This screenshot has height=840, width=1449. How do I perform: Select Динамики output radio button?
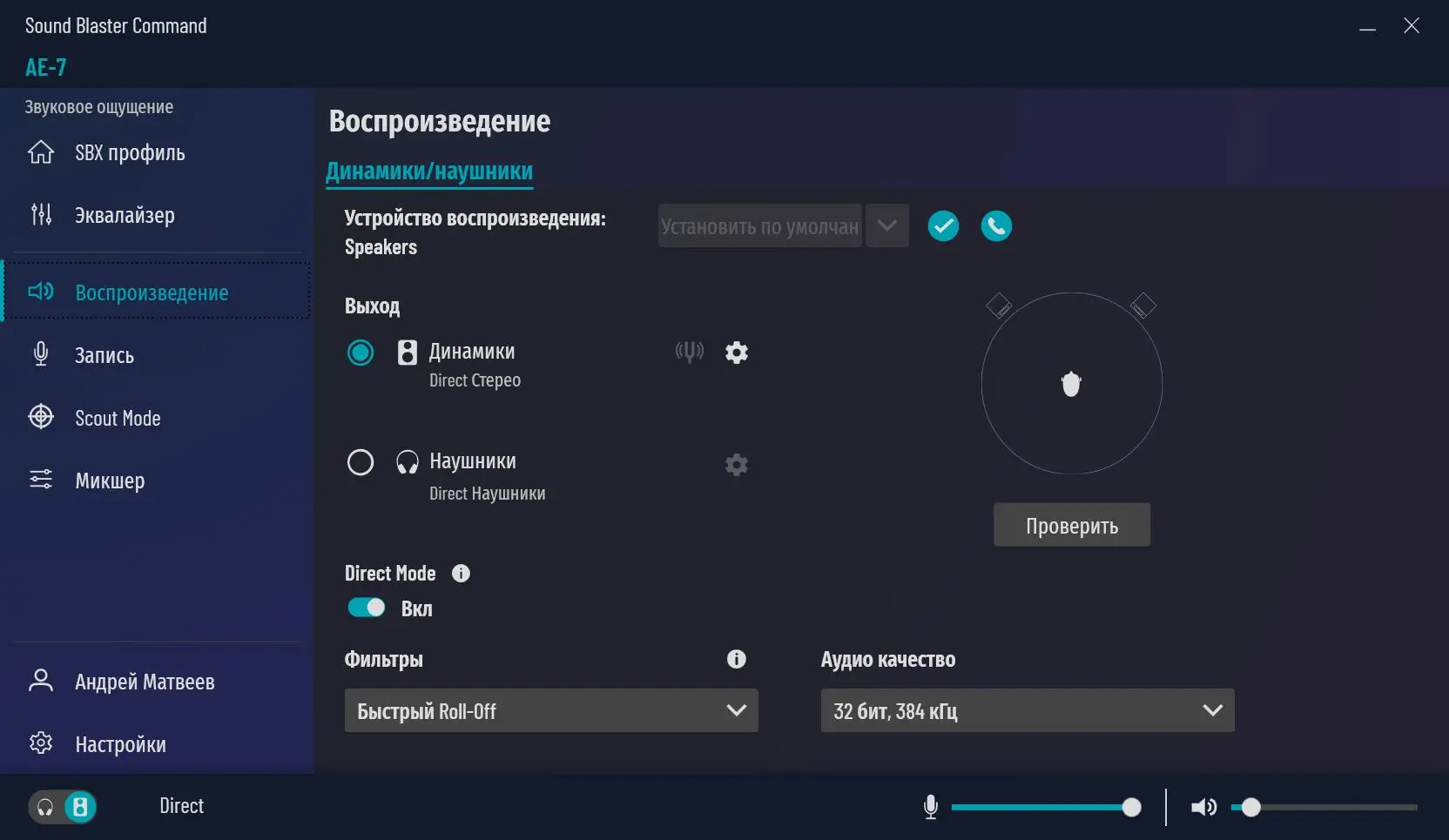[x=361, y=353]
